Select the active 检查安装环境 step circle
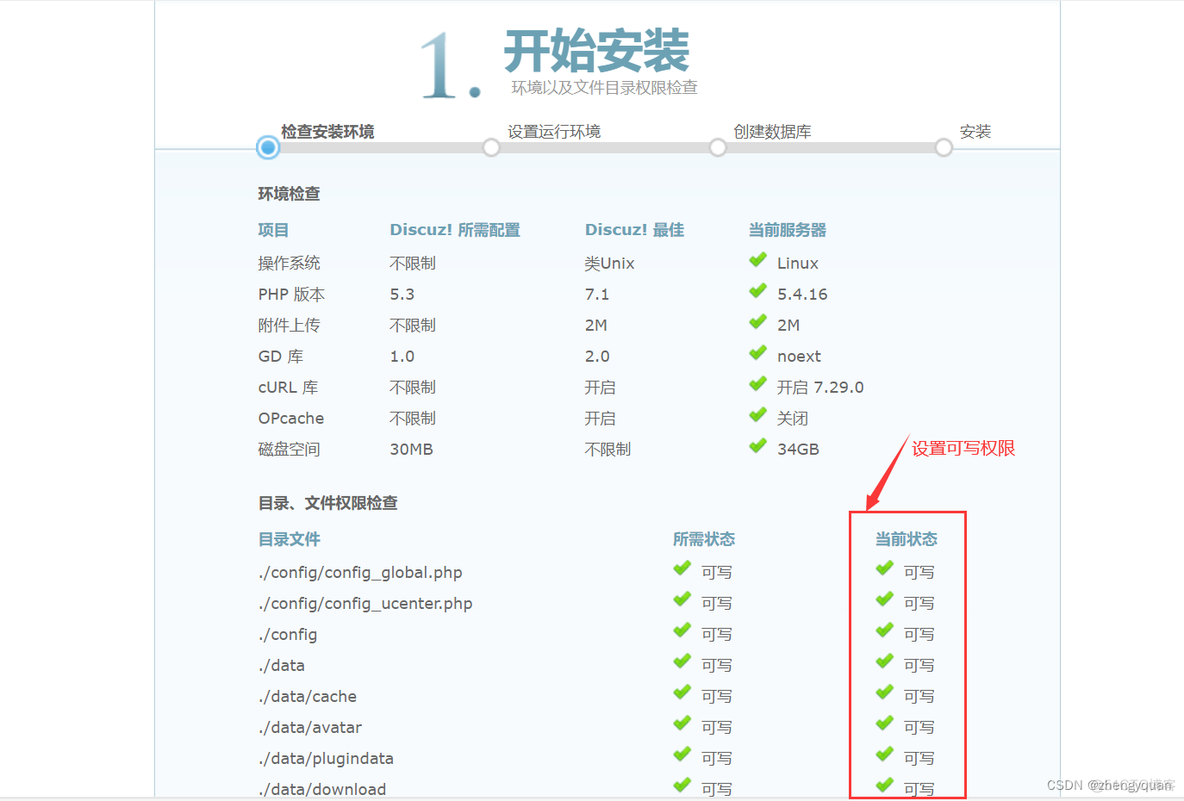1184x801 pixels. pyautogui.click(x=267, y=147)
